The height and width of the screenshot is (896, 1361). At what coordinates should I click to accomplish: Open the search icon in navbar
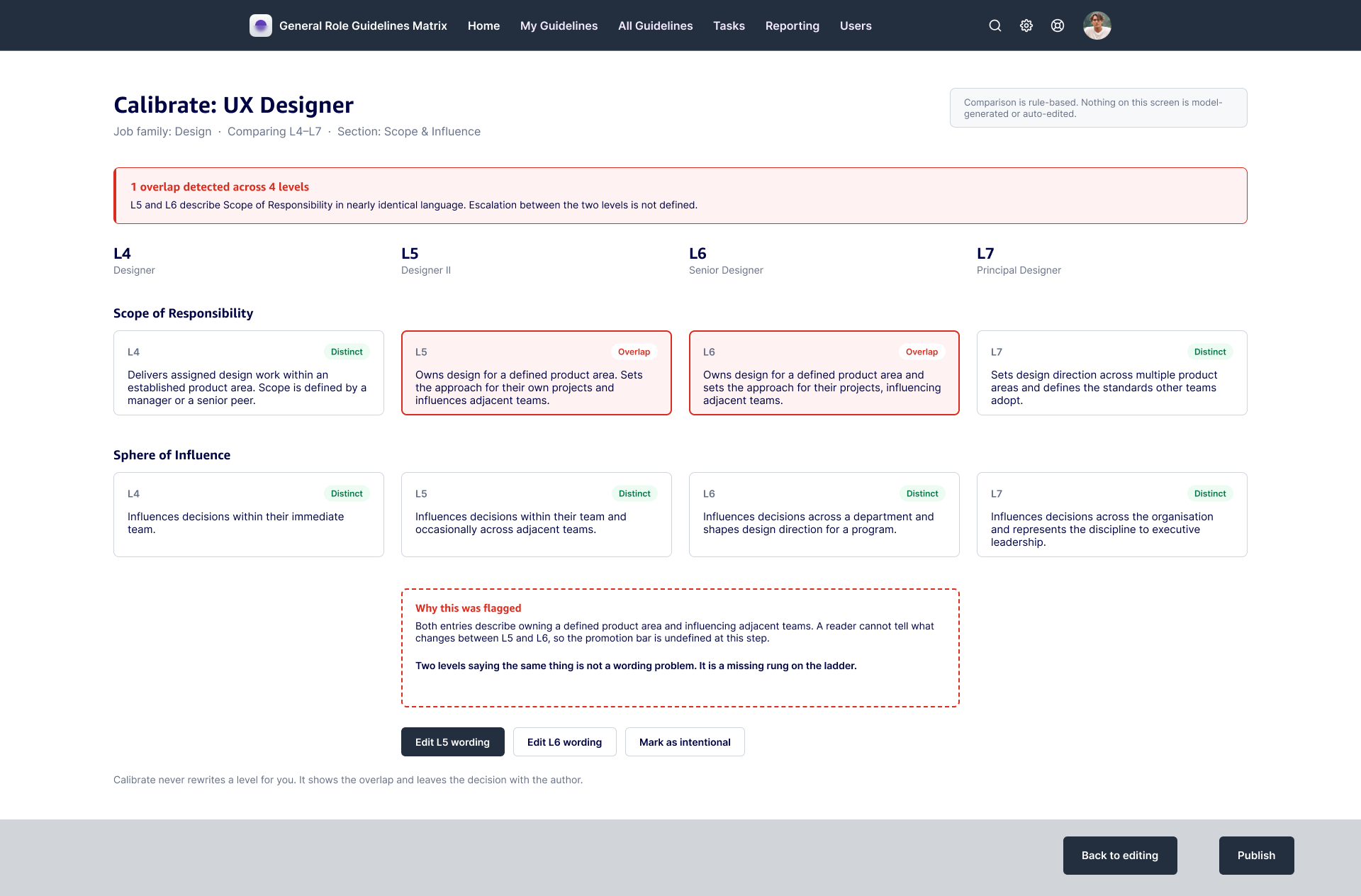[x=995, y=26]
